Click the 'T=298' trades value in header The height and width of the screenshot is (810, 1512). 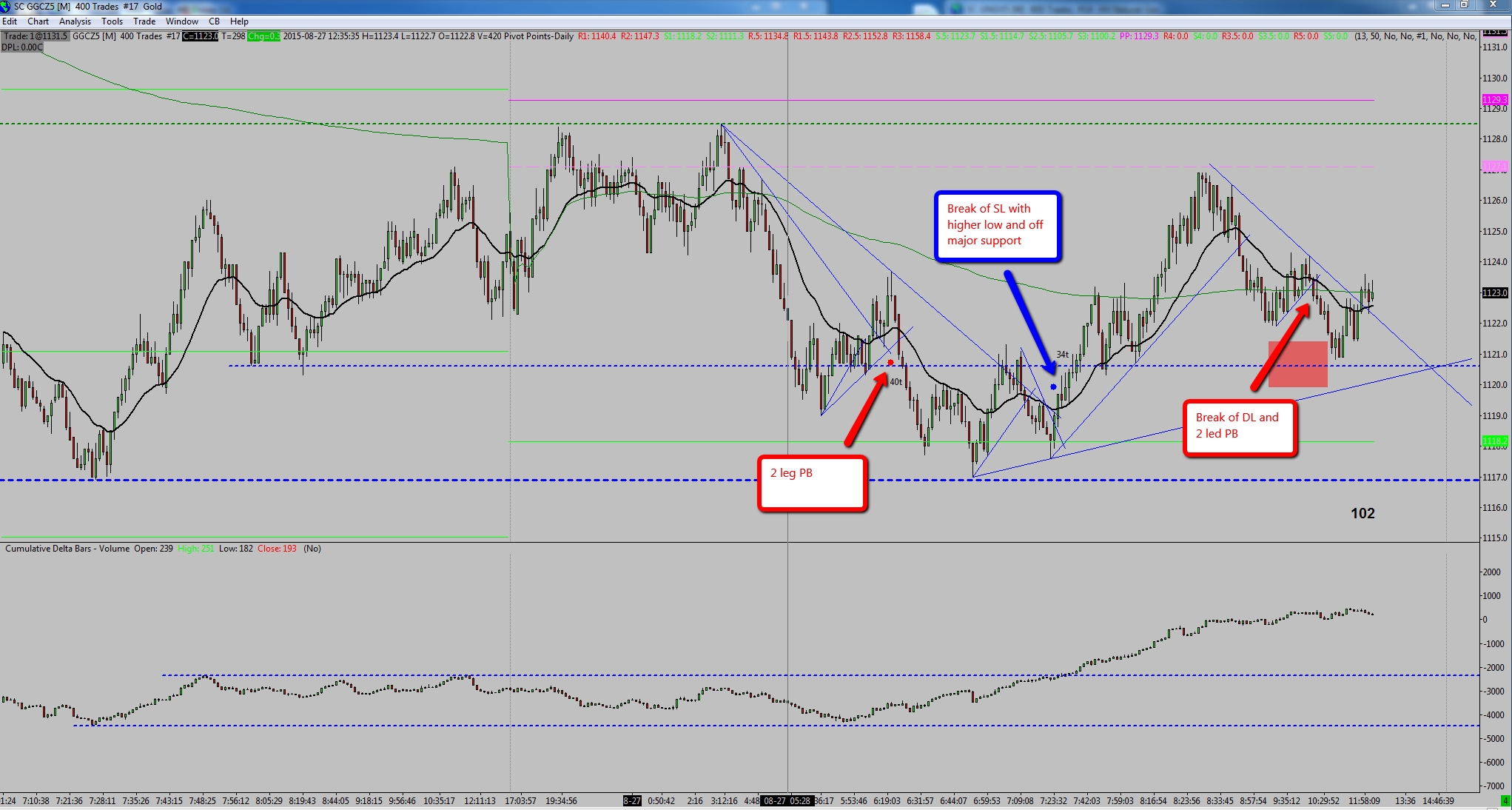(x=233, y=36)
